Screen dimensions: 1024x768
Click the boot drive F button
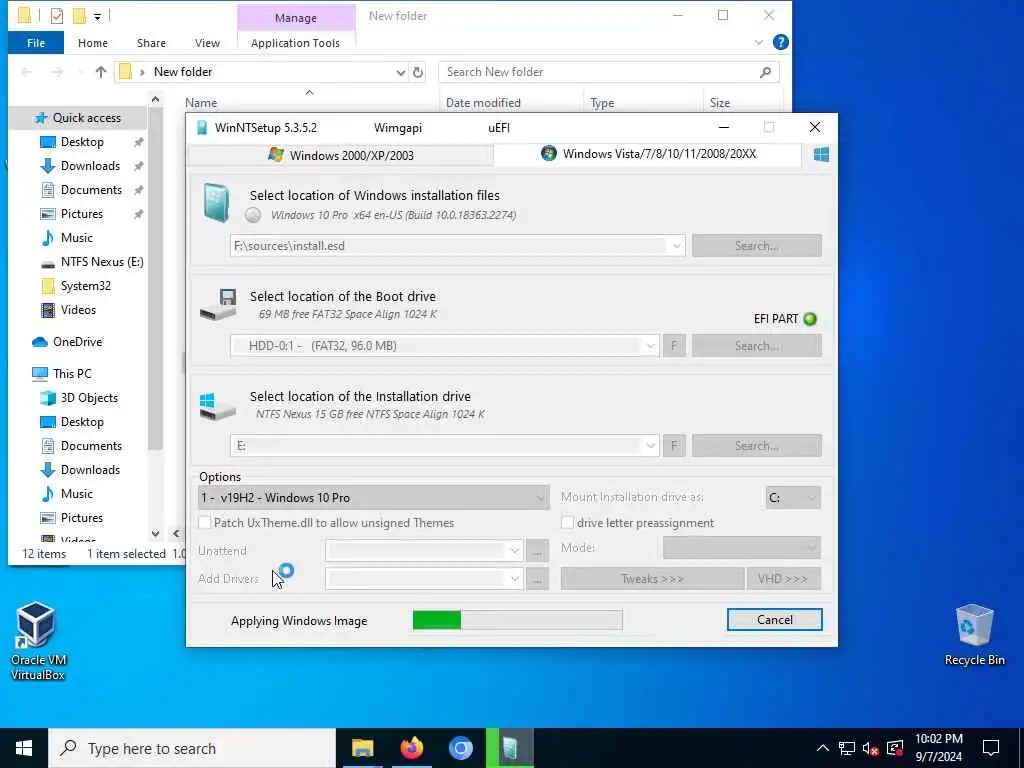click(x=674, y=345)
